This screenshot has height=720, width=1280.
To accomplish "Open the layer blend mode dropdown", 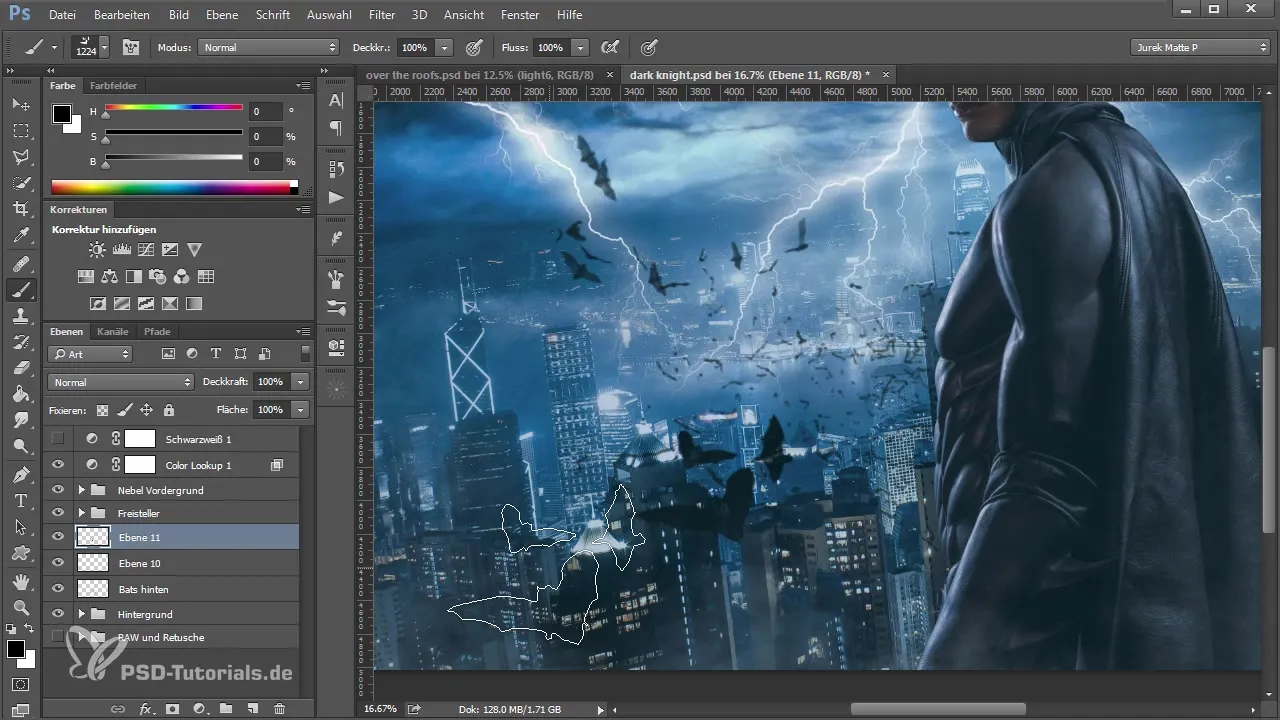I will tap(120, 382).
